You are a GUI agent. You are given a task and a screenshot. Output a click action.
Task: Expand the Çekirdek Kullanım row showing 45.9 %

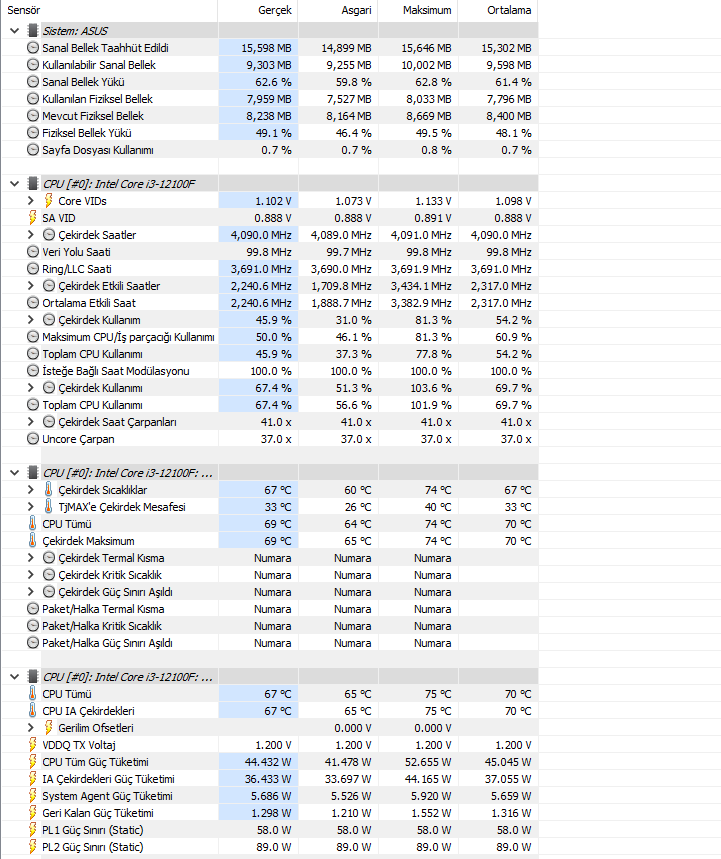coord(31,319)
